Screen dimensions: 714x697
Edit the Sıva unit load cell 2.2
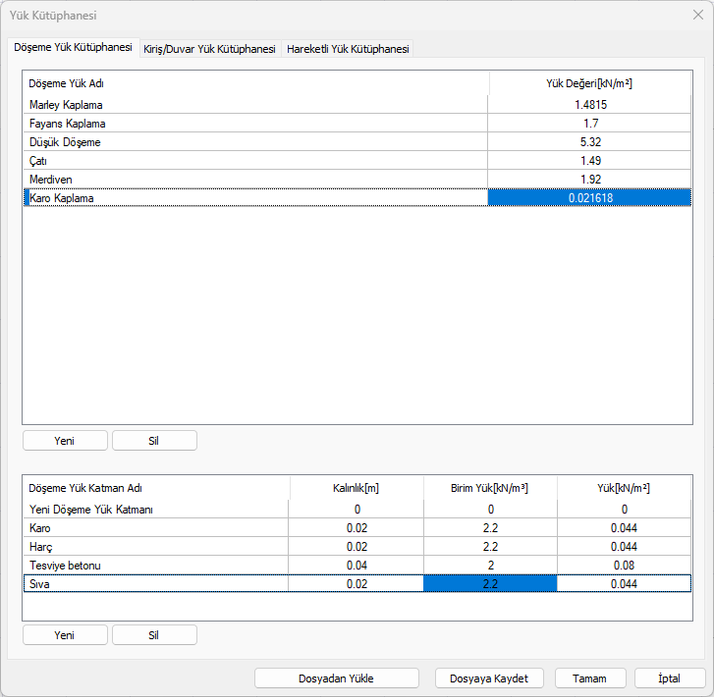point(489,584)
